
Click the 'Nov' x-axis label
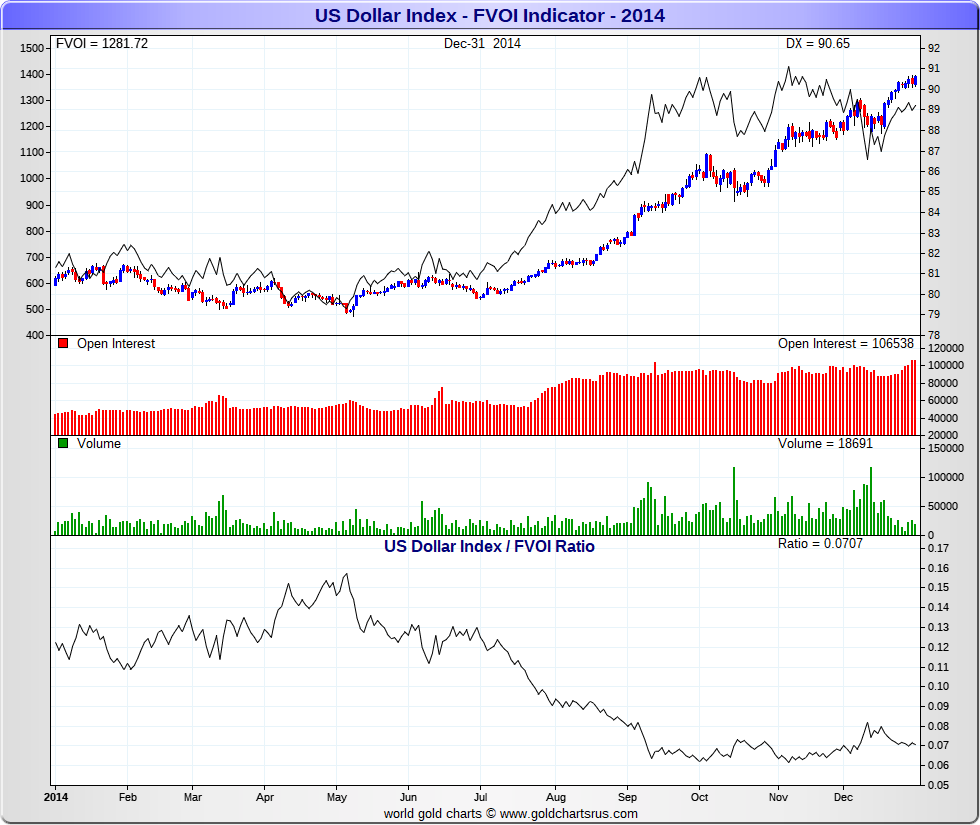[x=778, y=797]
